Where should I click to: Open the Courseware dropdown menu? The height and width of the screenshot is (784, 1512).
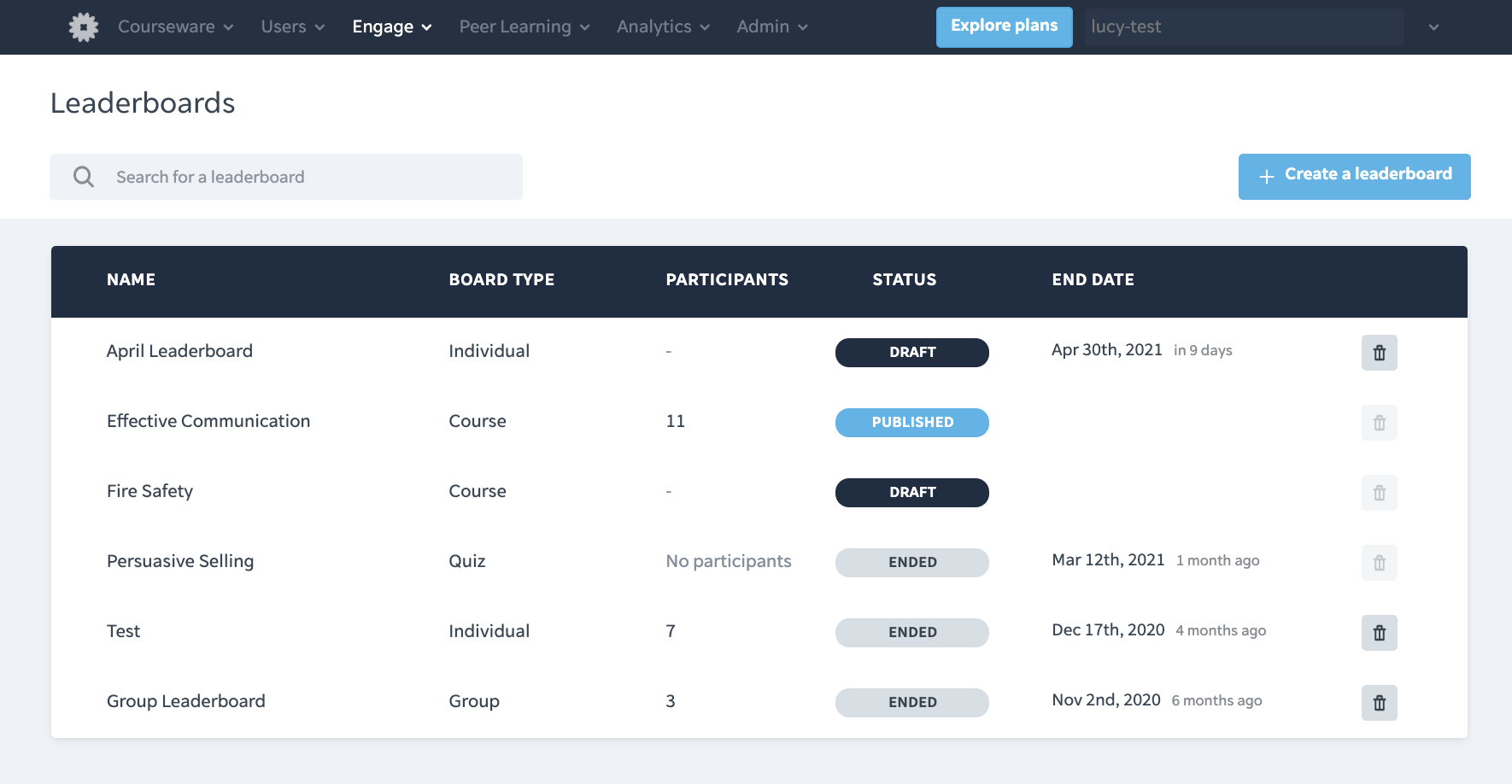click(175, 27)
